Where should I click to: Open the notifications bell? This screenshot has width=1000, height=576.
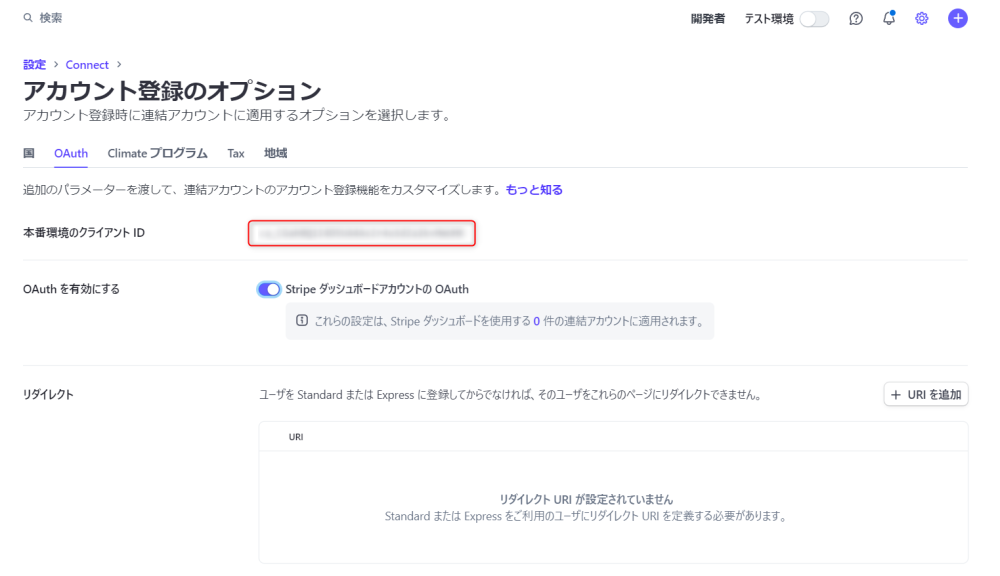pyautogui.click(x=889, y=18)
